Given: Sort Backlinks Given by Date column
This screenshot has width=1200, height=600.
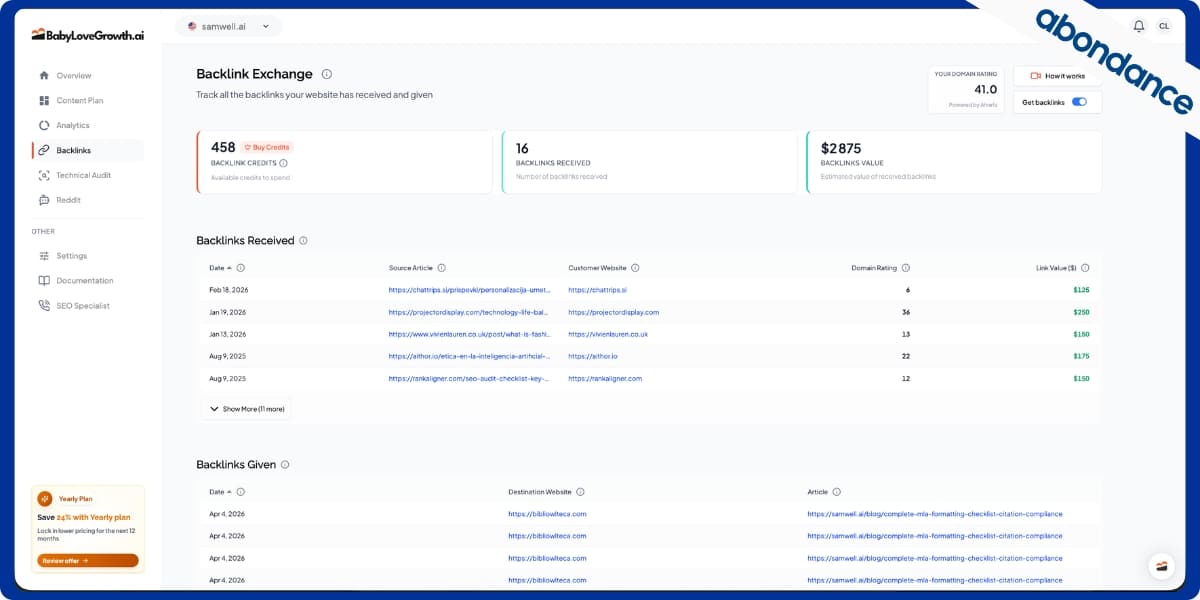Looking at the screenshot, I should coord(220,492).
